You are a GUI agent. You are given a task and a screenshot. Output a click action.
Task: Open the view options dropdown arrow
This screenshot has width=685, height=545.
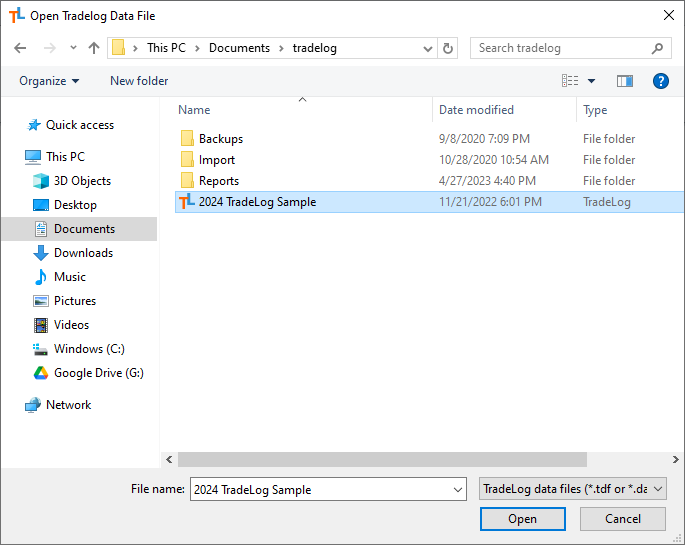(x=591, y=81)
